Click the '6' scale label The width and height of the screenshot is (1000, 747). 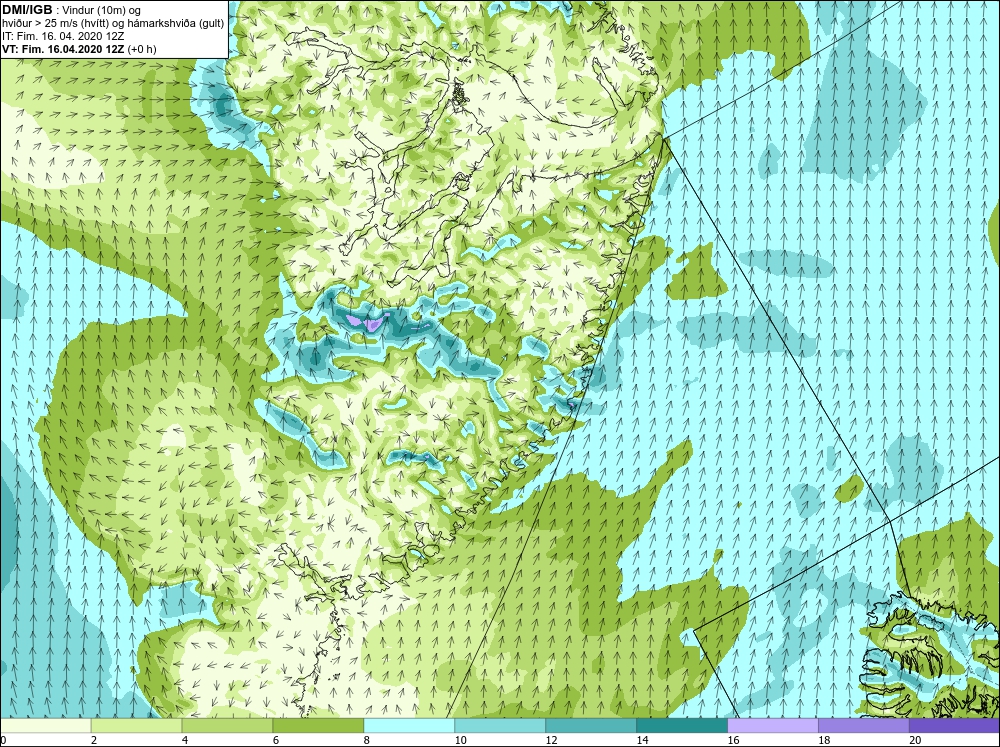tap(276, 740)
